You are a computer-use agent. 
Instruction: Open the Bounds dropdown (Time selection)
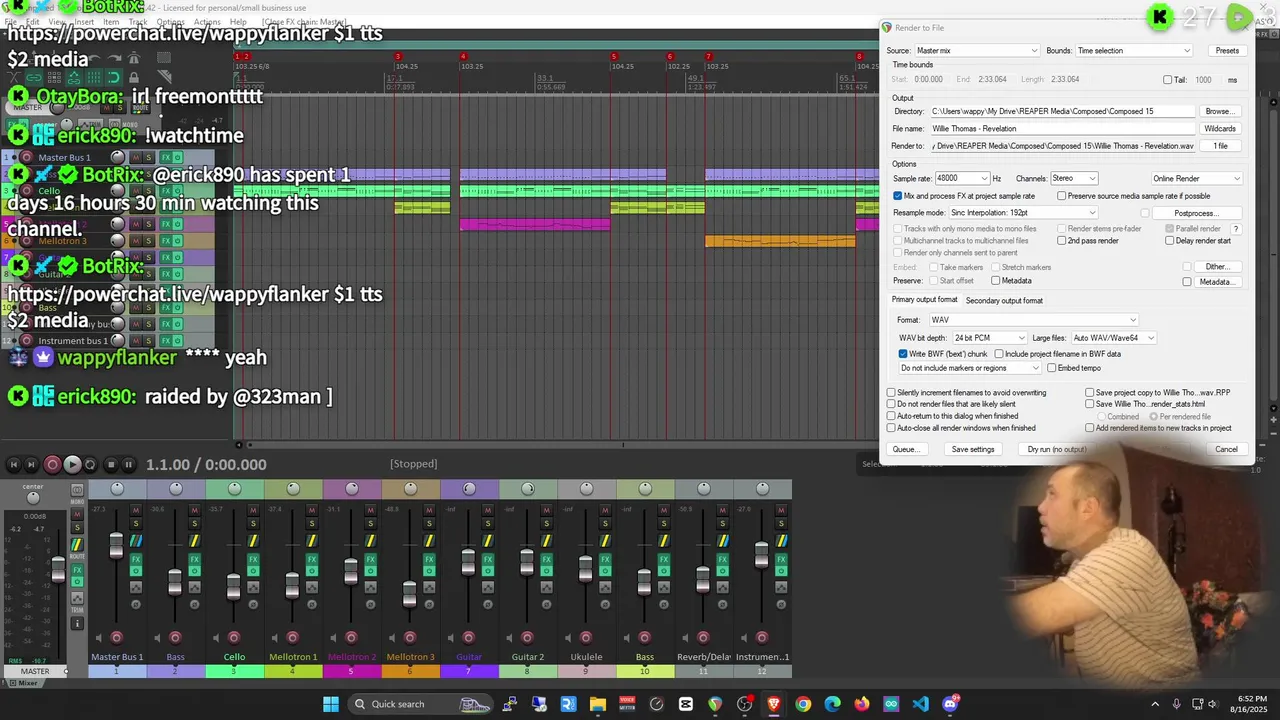(1134, 51)
